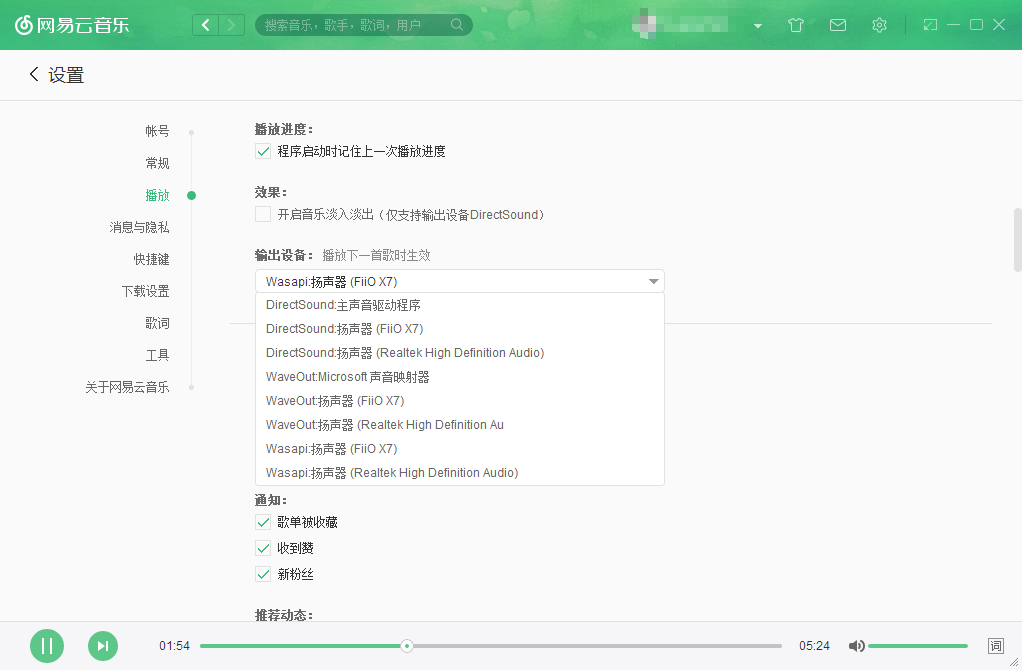This screenshot has width=1022, height=670.
Task: Open the settings gear icon
Action: tap(879, 25)
